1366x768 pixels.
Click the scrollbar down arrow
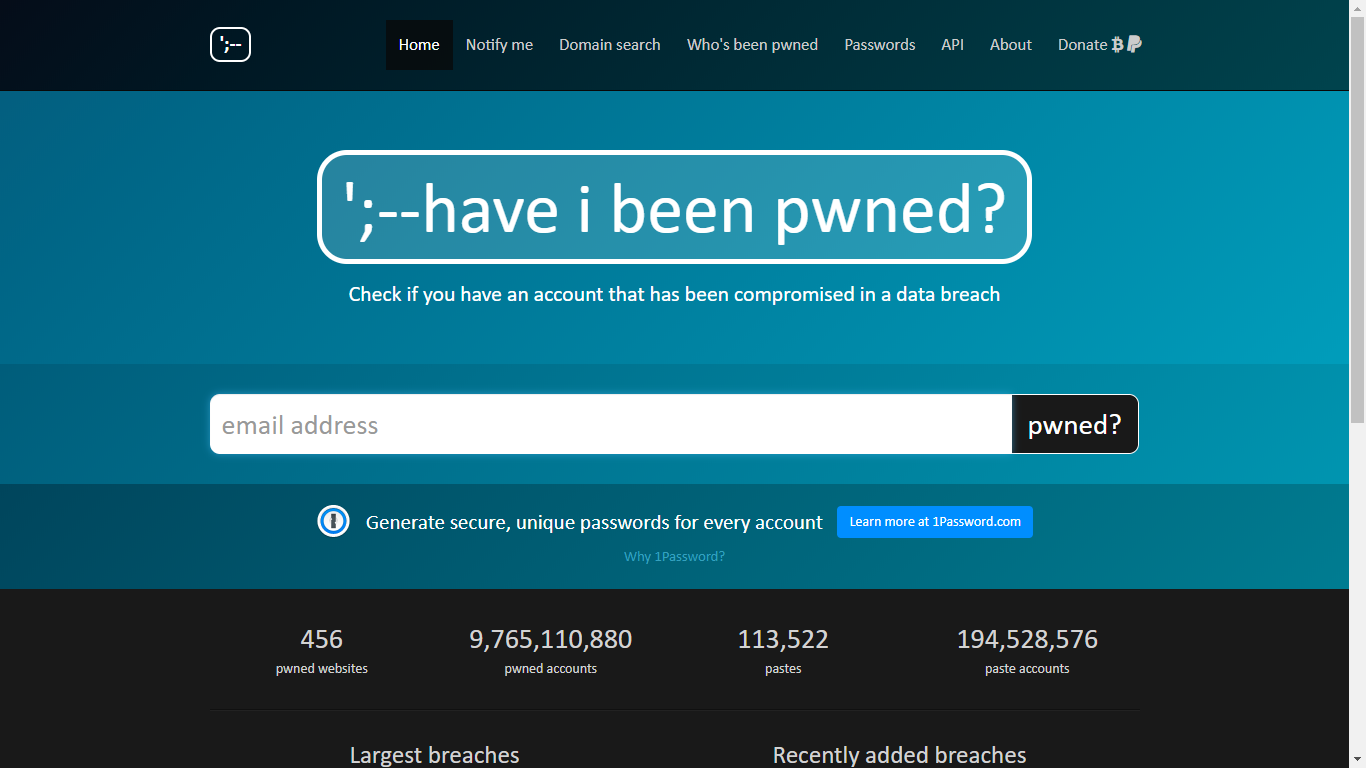pos(1358,760)
